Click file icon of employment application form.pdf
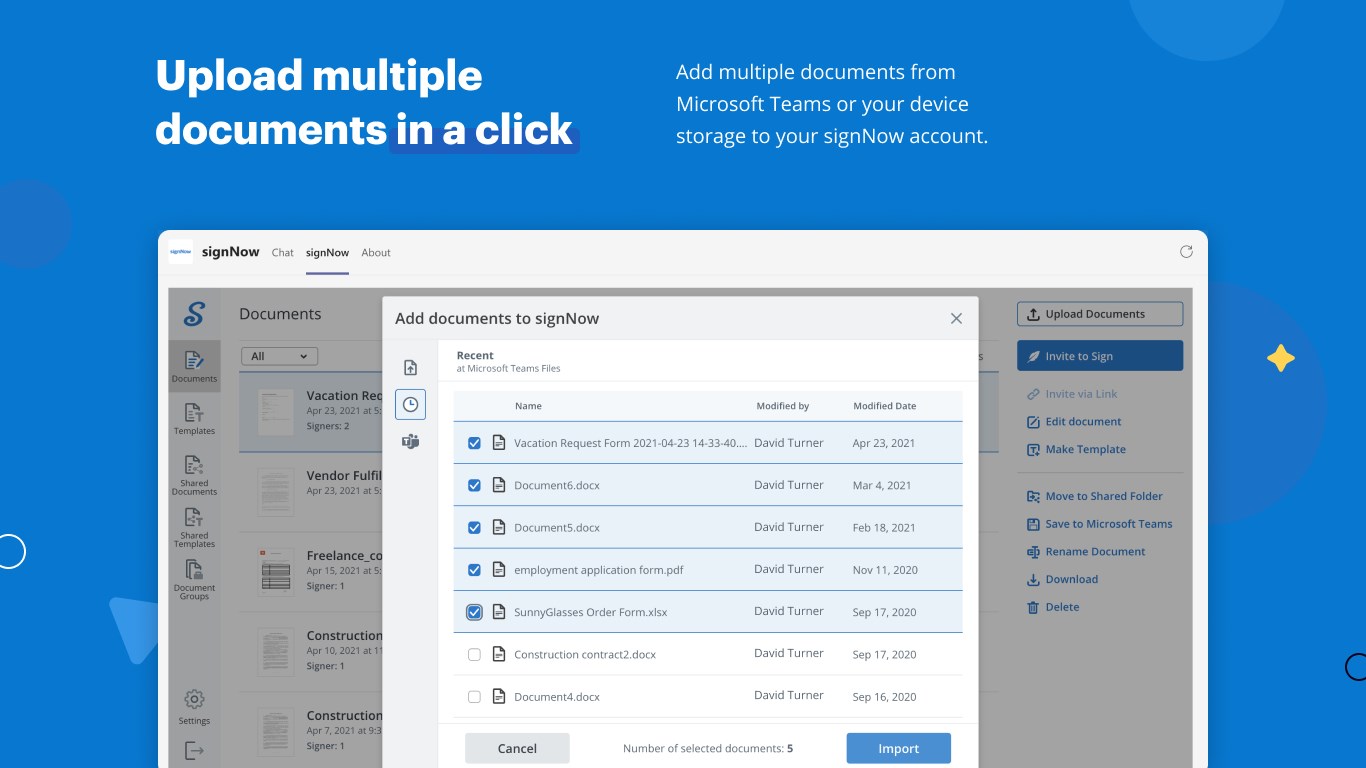This screenshot has height=768, width=1366. tap(499, 570)
